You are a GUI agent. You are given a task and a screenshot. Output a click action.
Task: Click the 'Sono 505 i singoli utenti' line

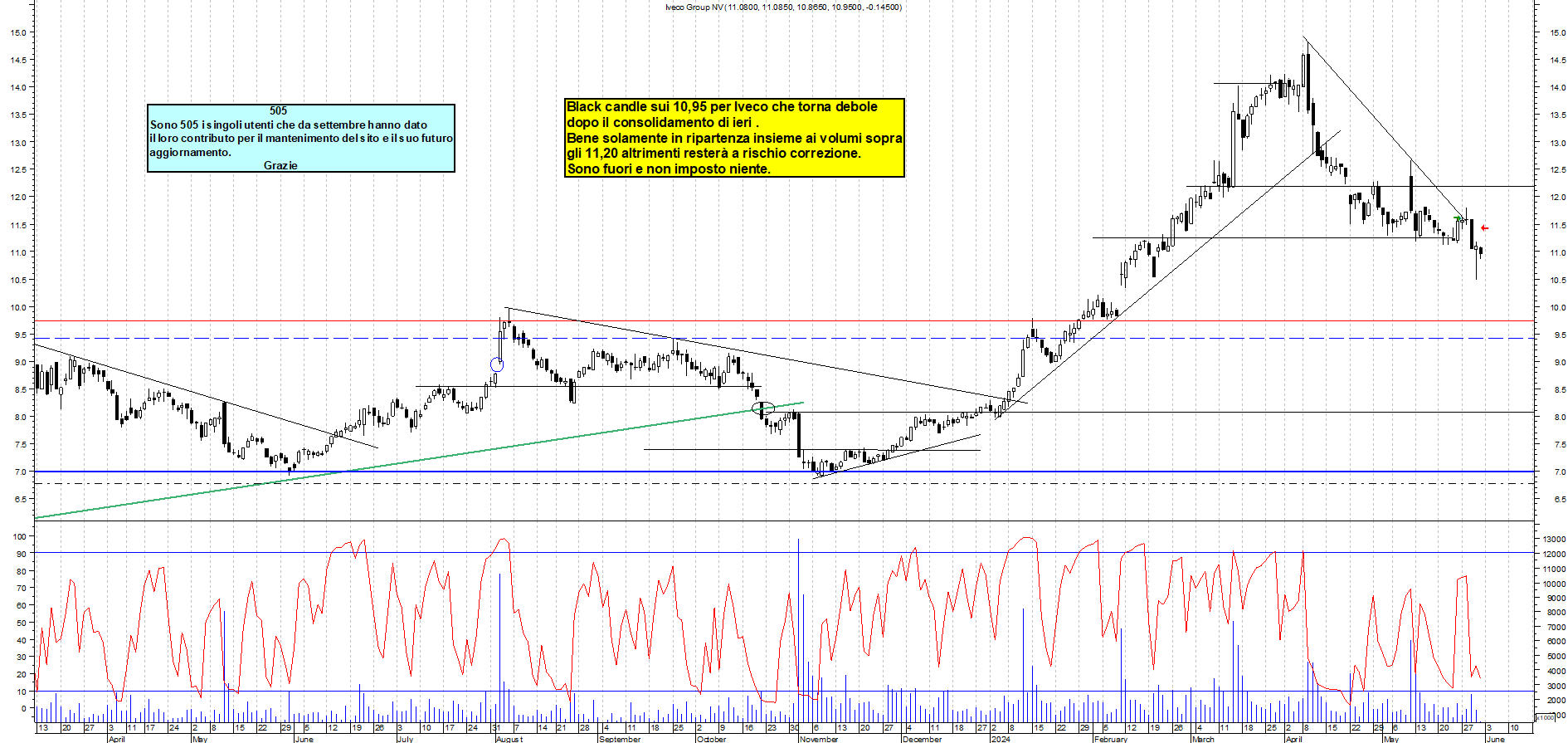[x=289, y=125]
